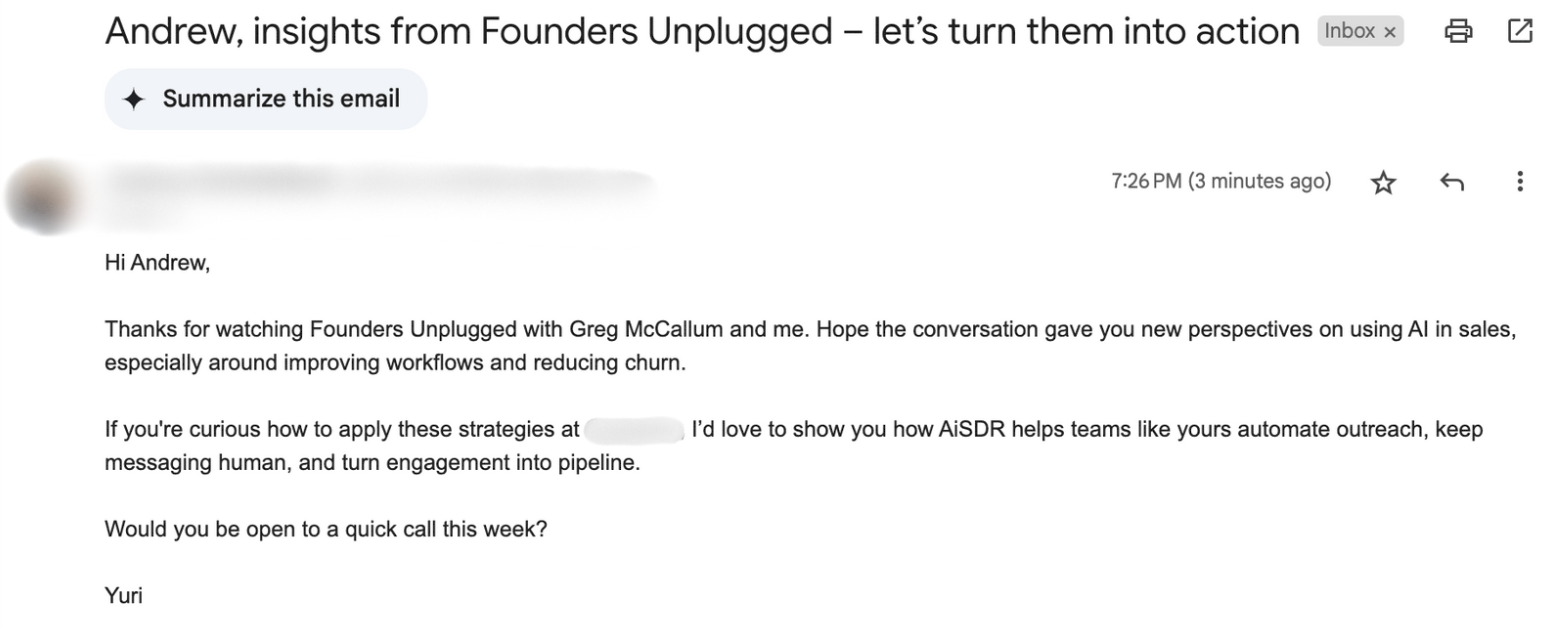Click the Yuri signature at the bottom
This screenshot has height=628, width=1552.
[x=123, y=597]
